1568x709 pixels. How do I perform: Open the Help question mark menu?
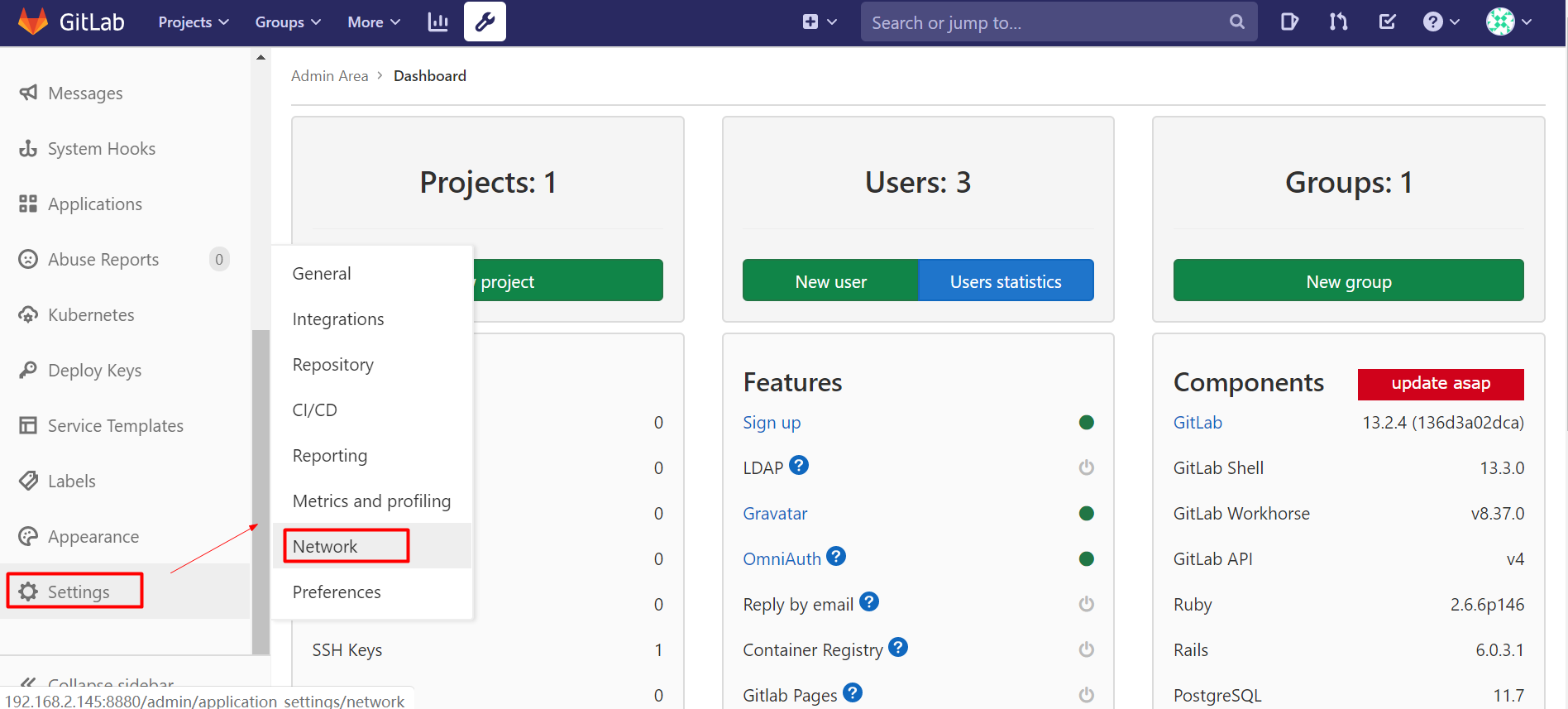[x=1441, y=22]
